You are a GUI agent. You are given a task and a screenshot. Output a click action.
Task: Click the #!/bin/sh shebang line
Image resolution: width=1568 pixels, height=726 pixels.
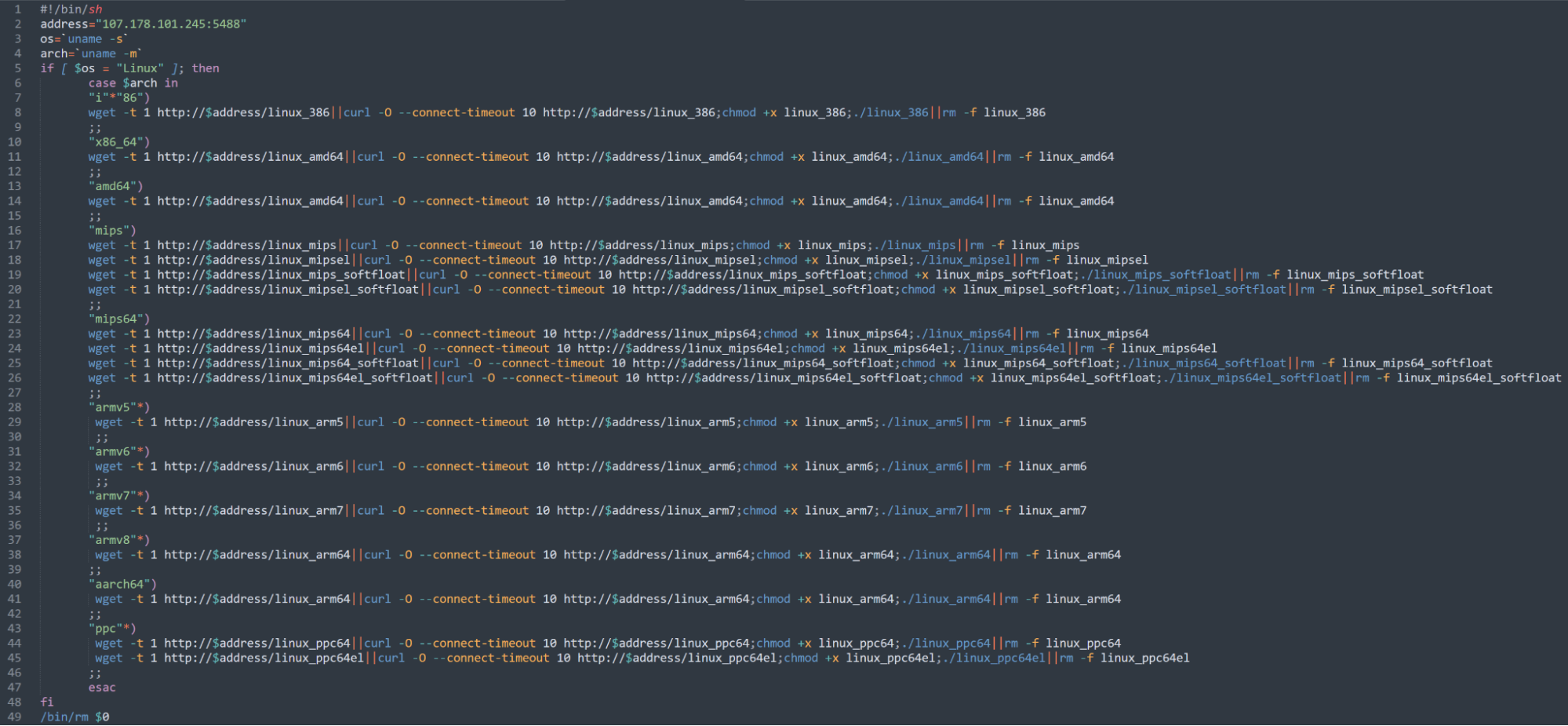coord(71,9)
